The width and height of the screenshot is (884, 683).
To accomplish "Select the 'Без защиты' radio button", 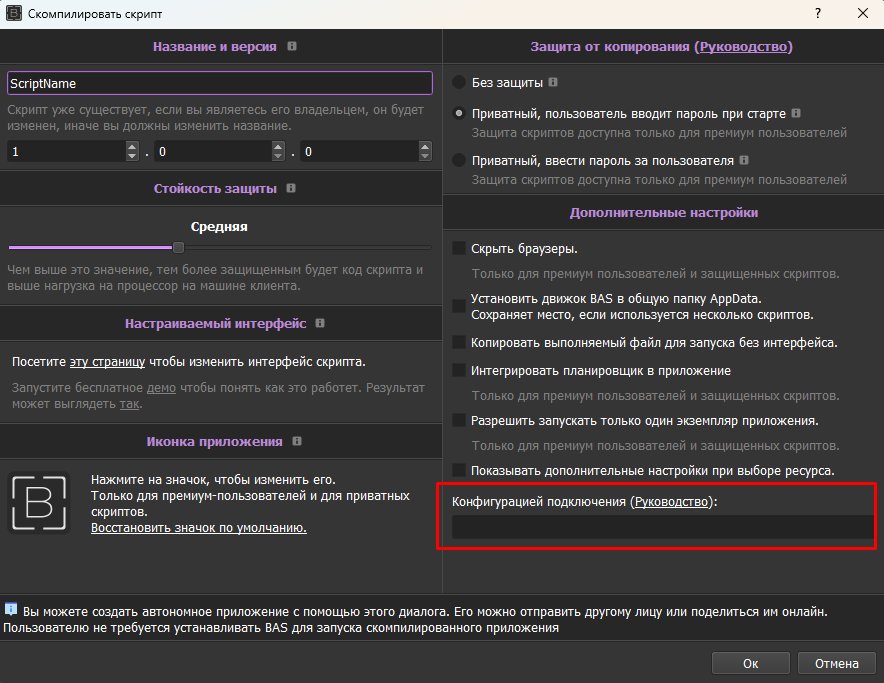I will point(459,82).
